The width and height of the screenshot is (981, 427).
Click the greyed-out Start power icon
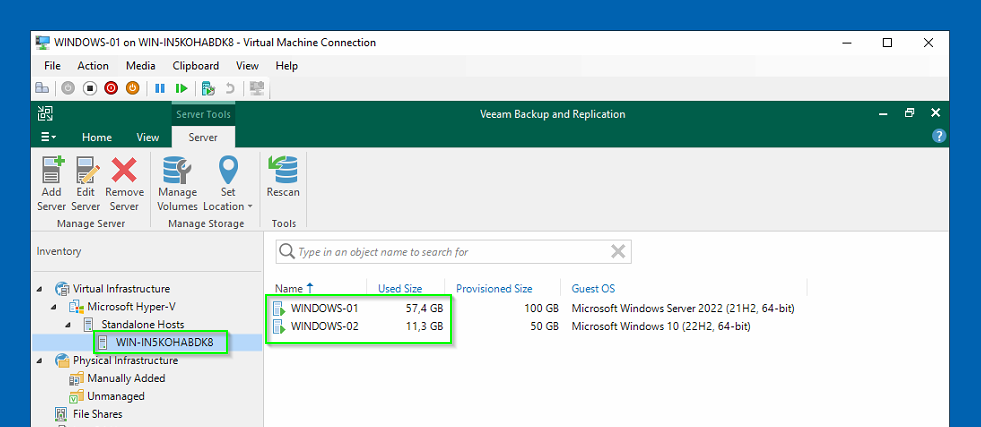point(68,88)
